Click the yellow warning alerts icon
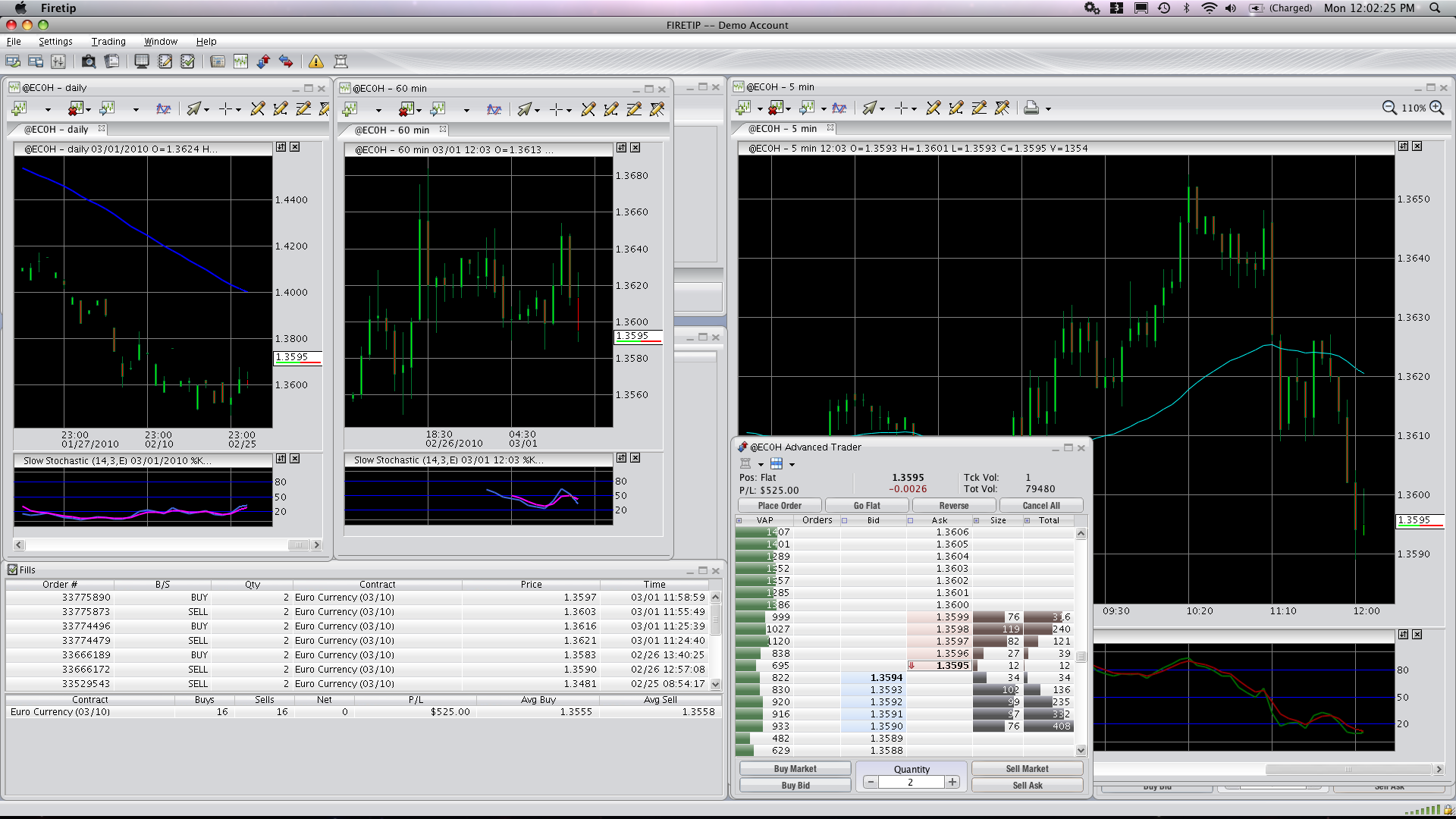This screenshot has height=819, width=1456. [x=315, y=61]
